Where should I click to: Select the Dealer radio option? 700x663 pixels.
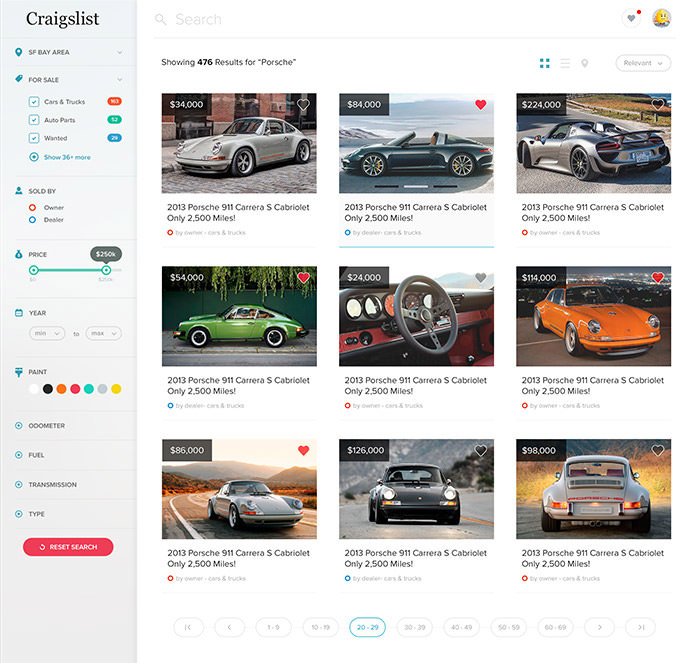tap(32, 220)
